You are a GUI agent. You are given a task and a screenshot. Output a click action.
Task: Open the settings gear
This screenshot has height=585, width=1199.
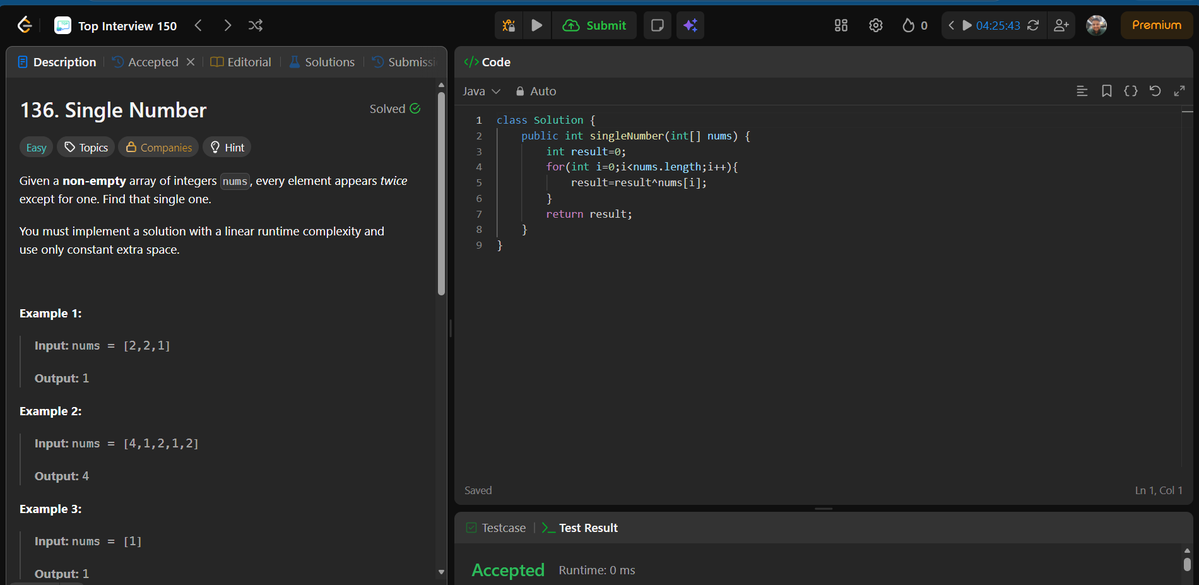[876, 25]
